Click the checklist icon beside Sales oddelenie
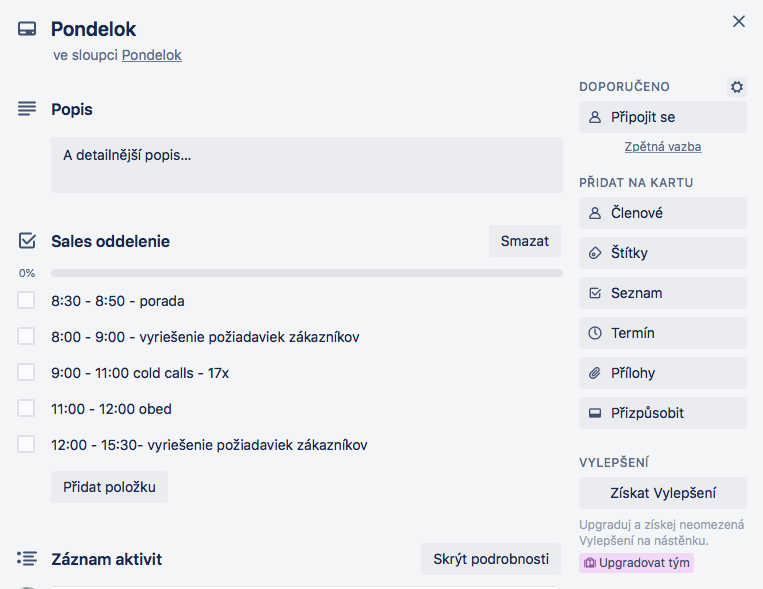The width and height of the screenshot is (763, 589). pos(27,240)
